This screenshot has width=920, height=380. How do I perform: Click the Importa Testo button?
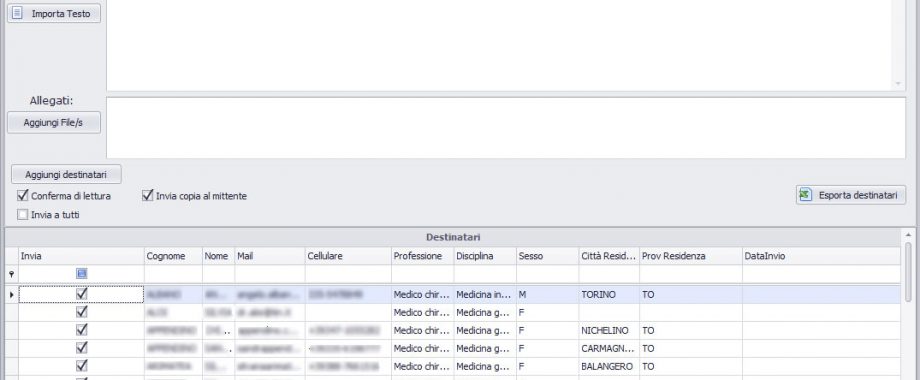tap(54, 13)
